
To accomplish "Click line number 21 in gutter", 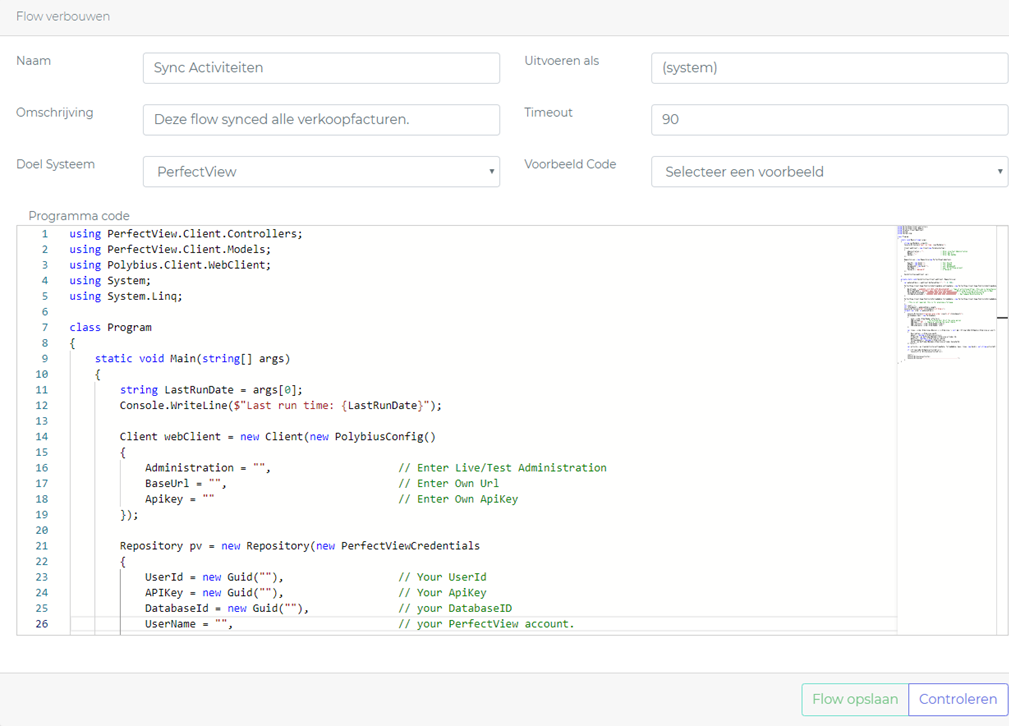I will (42, 546).
